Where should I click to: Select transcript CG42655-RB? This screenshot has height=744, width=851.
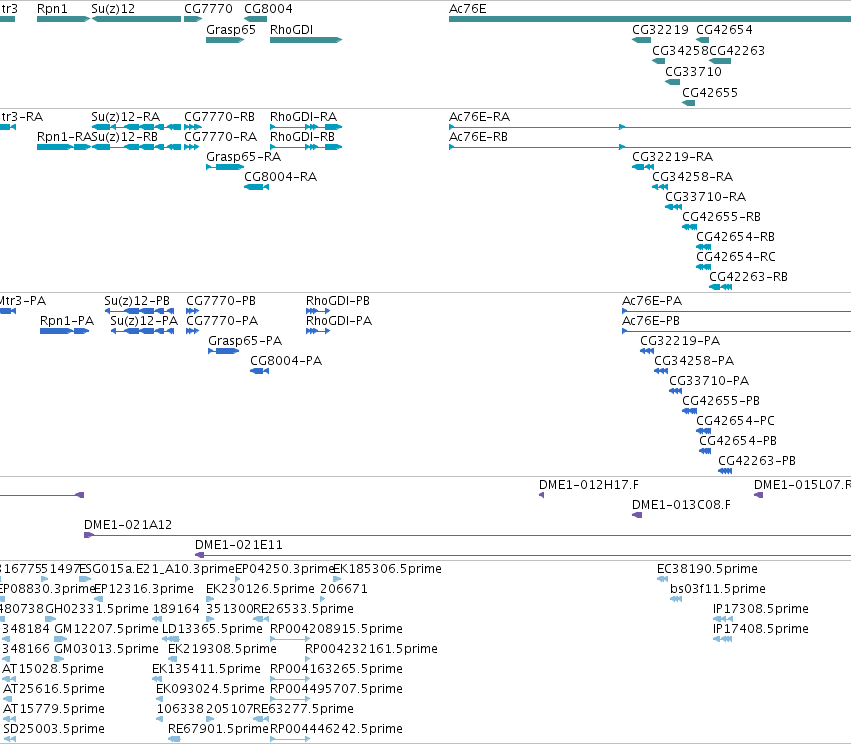click(x=721, y=217)
